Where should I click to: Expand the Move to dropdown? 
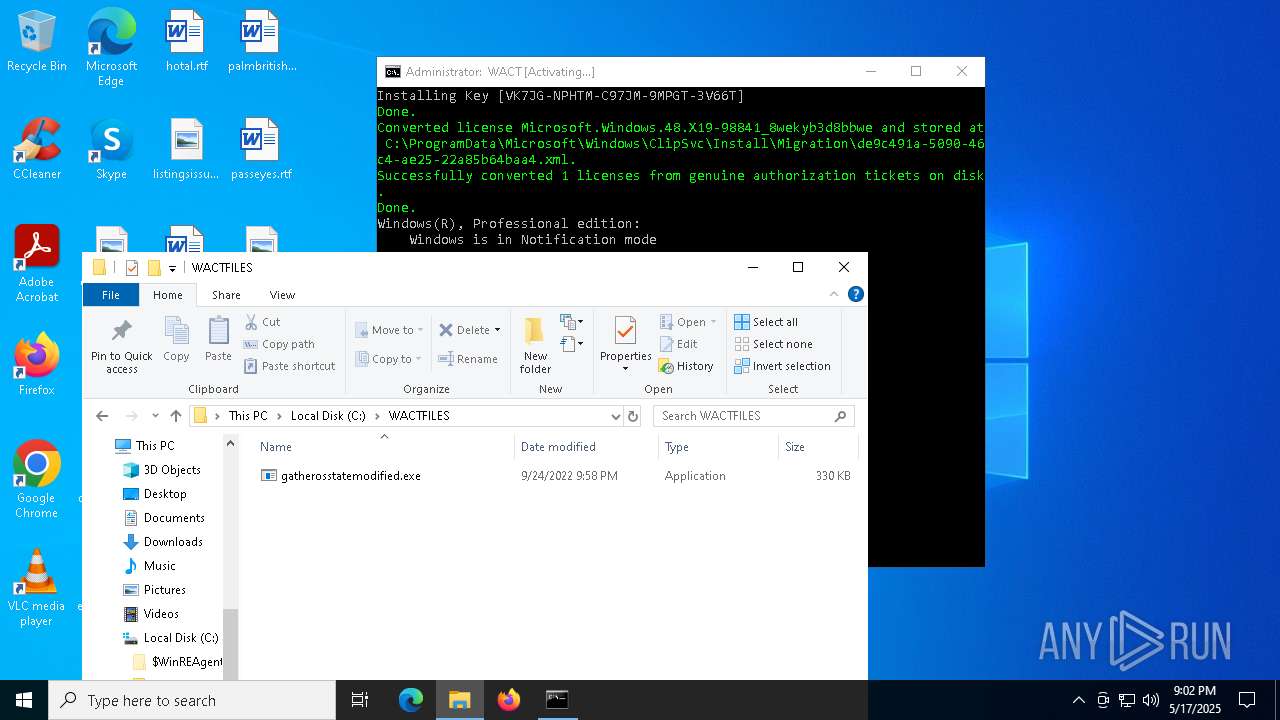[420, 330]
